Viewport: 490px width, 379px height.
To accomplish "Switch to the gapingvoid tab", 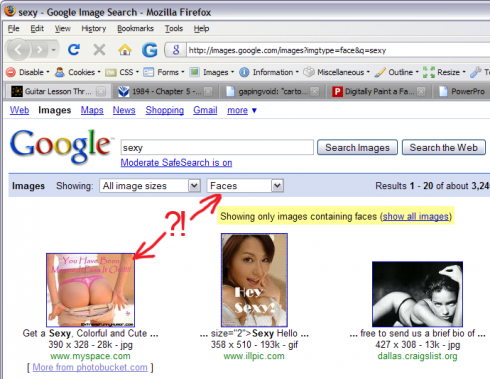I will 272,91.
